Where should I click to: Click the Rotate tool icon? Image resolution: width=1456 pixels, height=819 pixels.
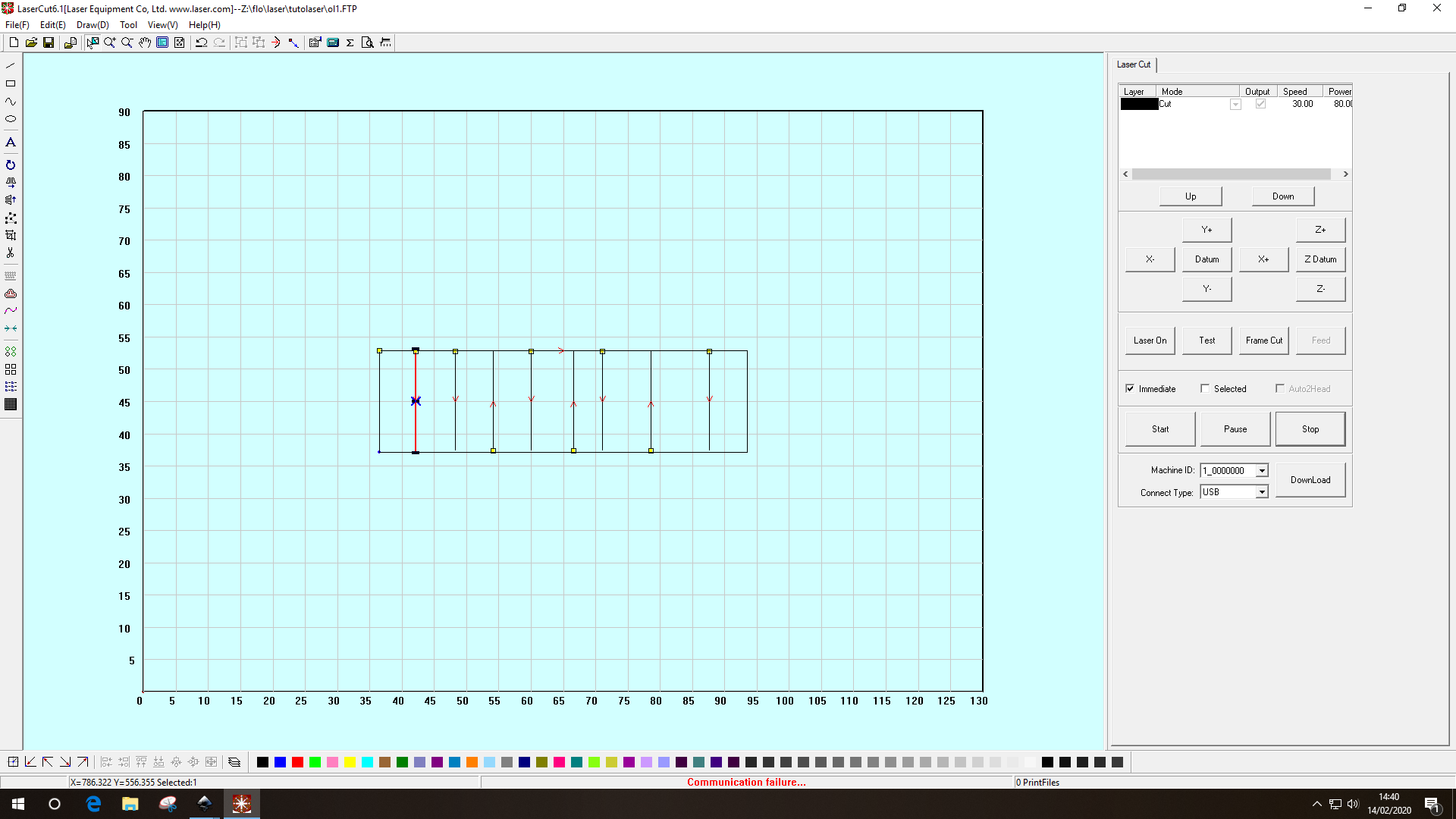(11, 165)
